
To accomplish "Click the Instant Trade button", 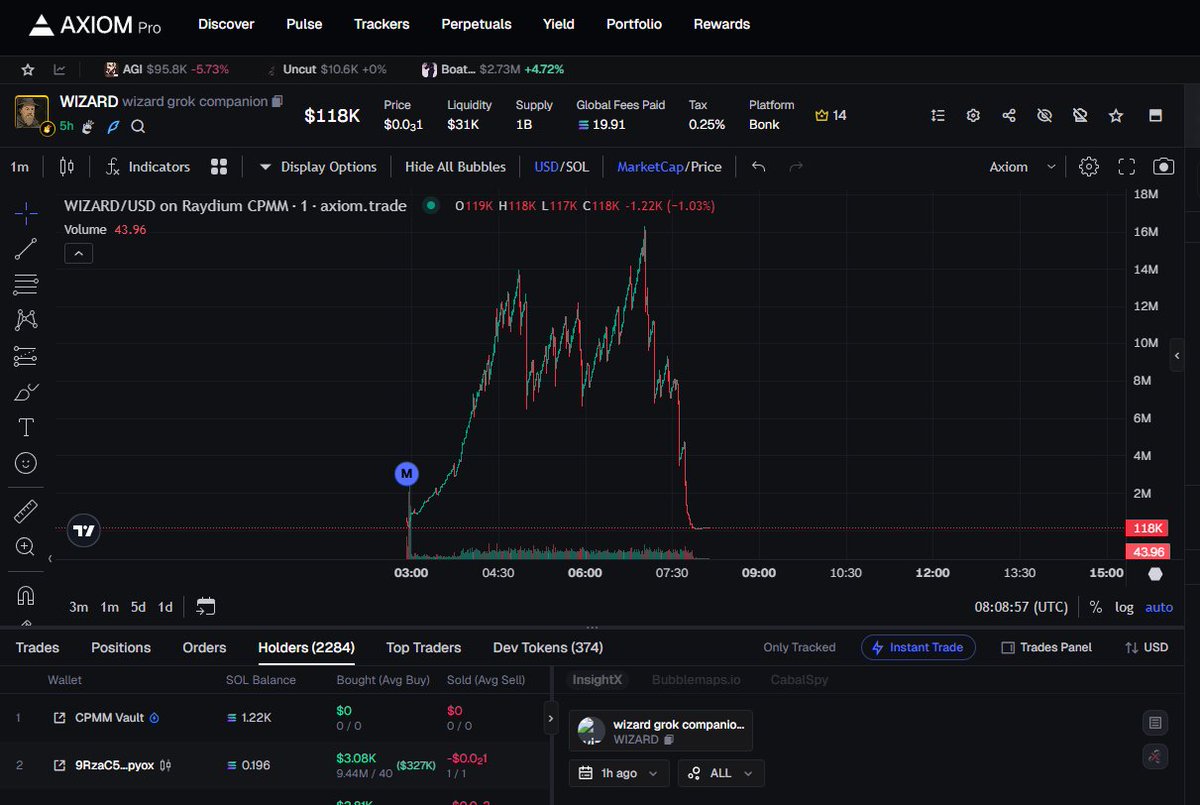I will click(918, 647).
